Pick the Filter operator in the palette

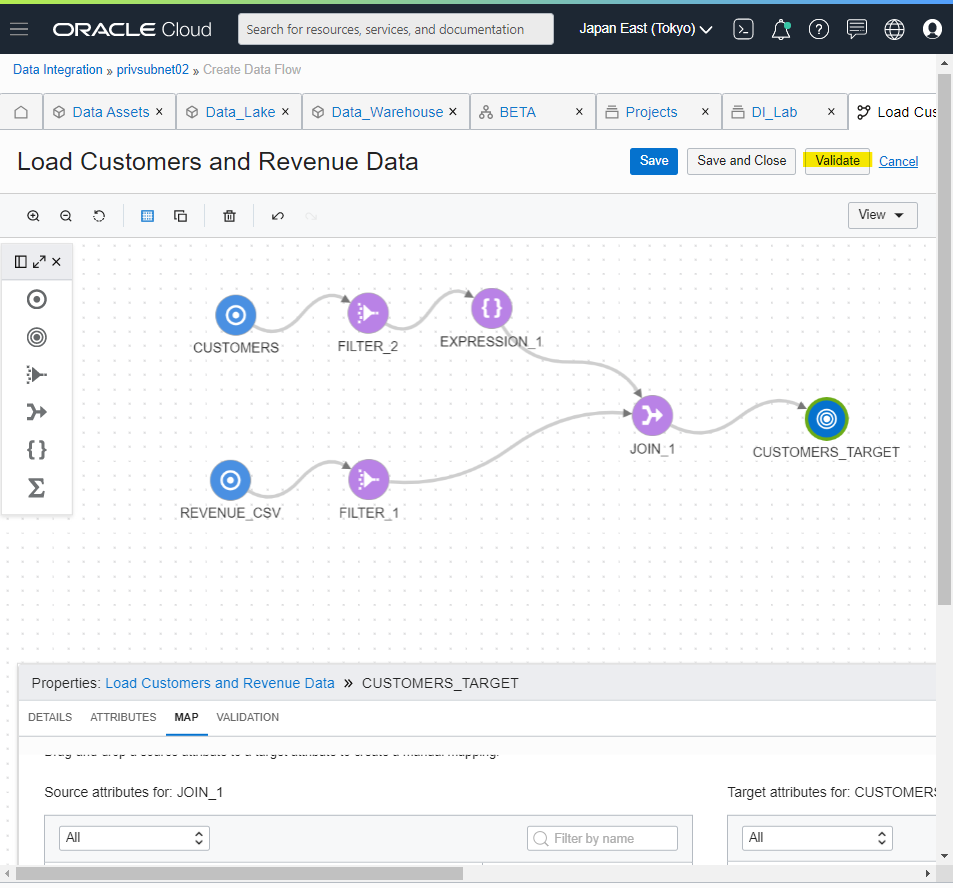(36, 374)
